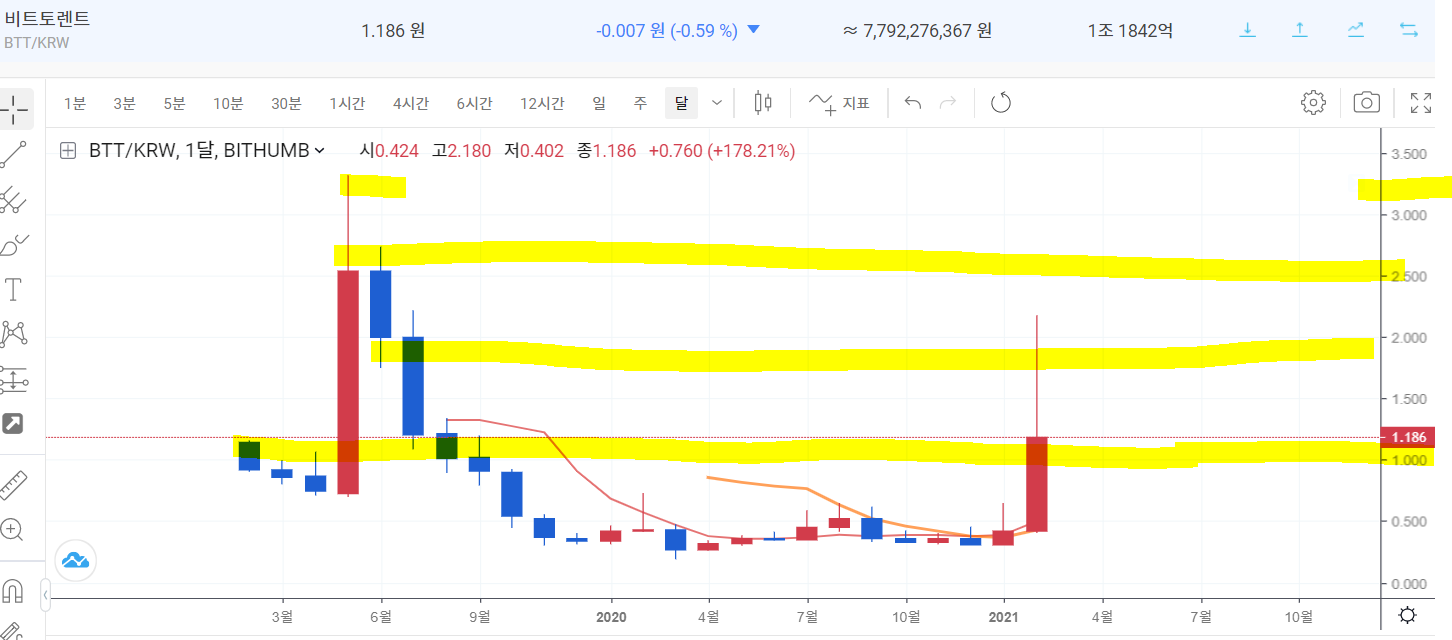This screenshot has width=1452, height=640.
Task: Open the axis settings gear at bottom right
Action: [1407, 614]
